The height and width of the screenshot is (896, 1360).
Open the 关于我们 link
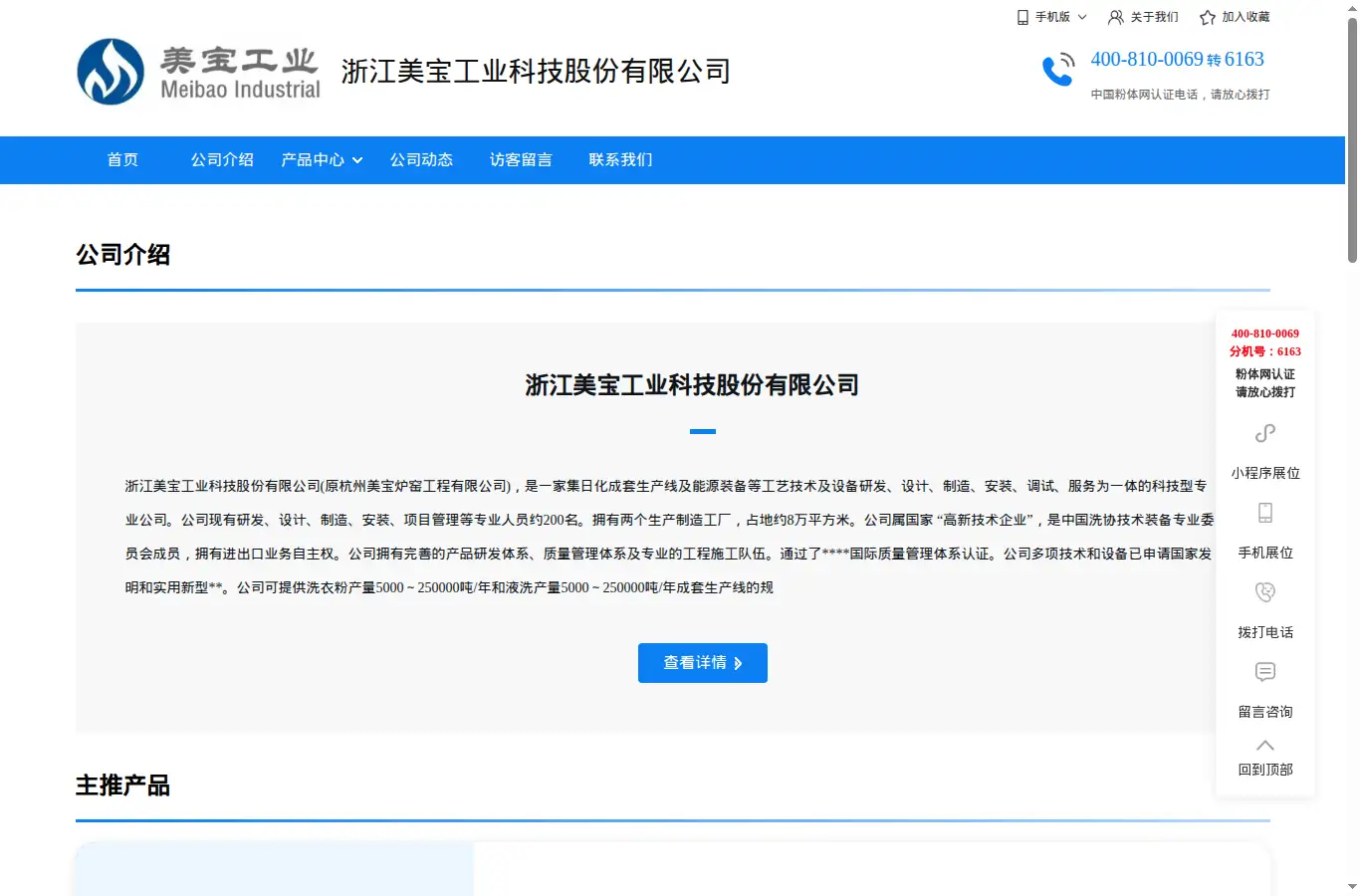click(x=1154, y=17)
